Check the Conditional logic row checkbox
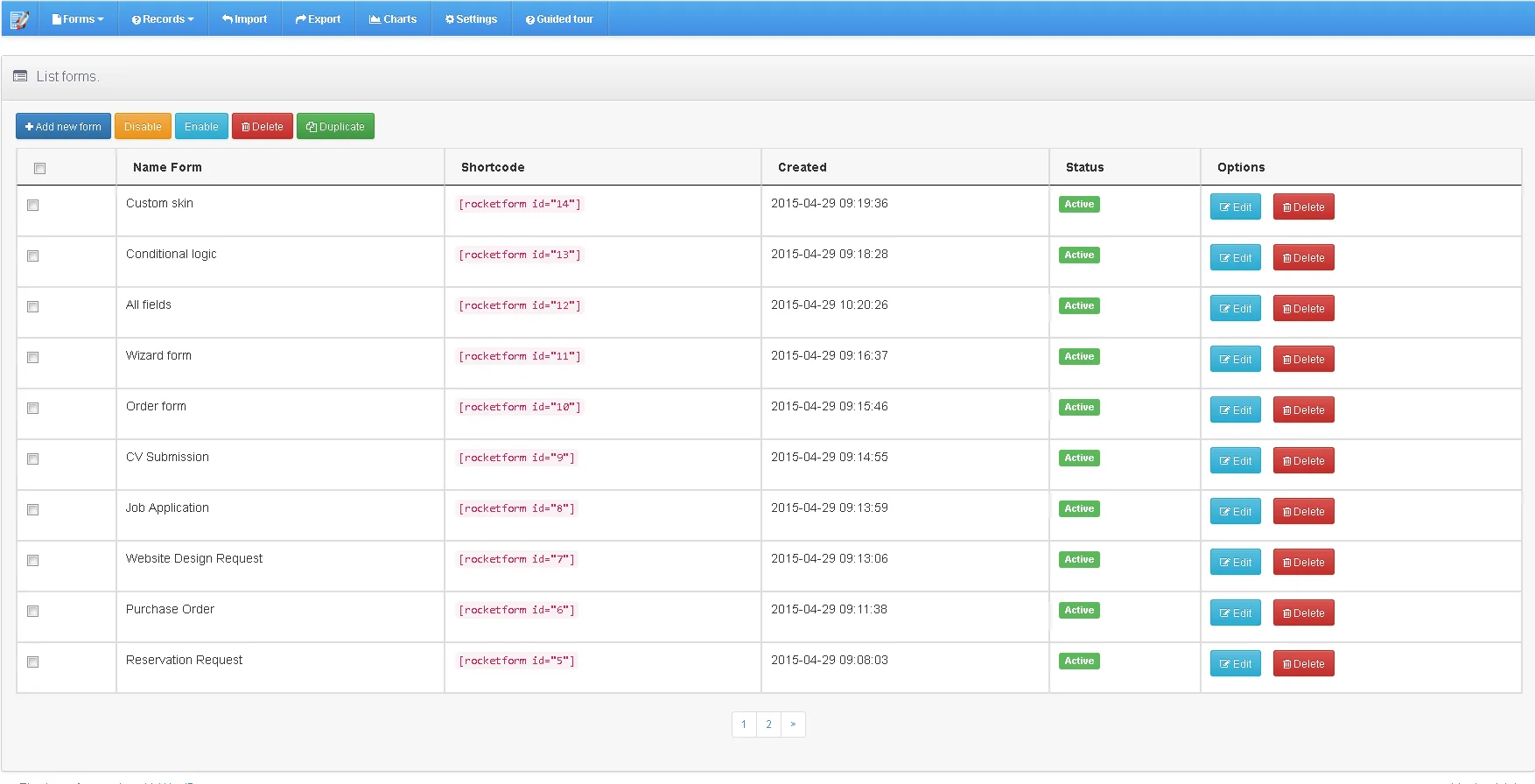This screenshot has height=784, width=1535. pyautogui.click(x=33, y=255)
